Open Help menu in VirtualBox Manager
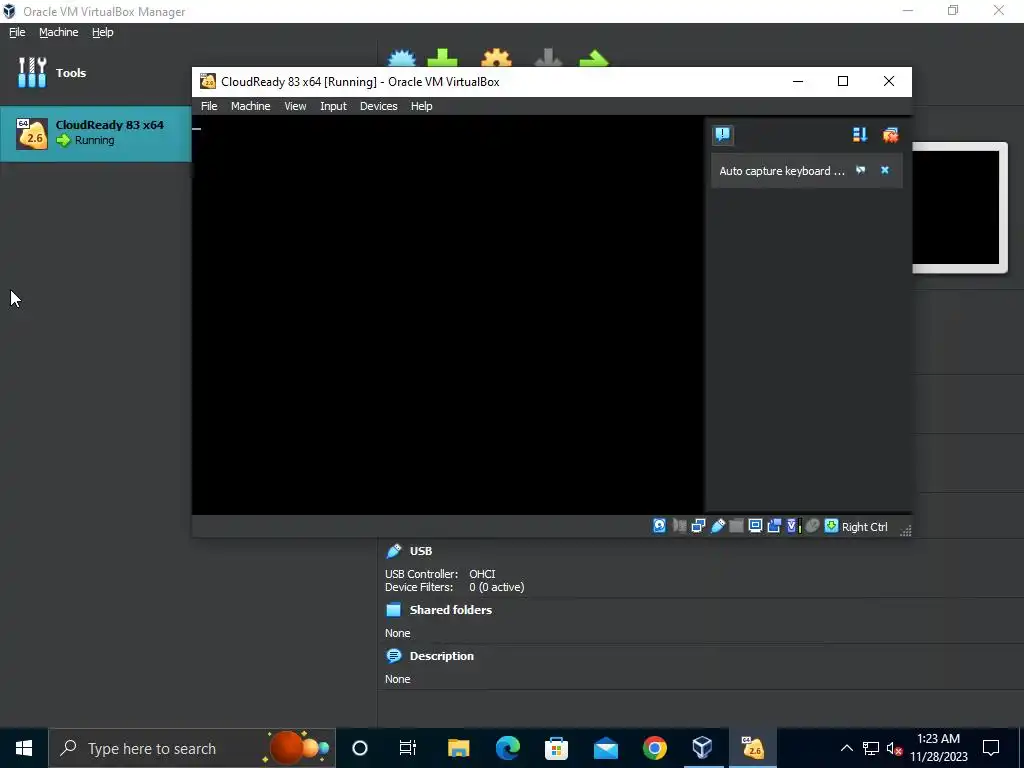This screenshot has width=1024, height=768. coord(103,32)
